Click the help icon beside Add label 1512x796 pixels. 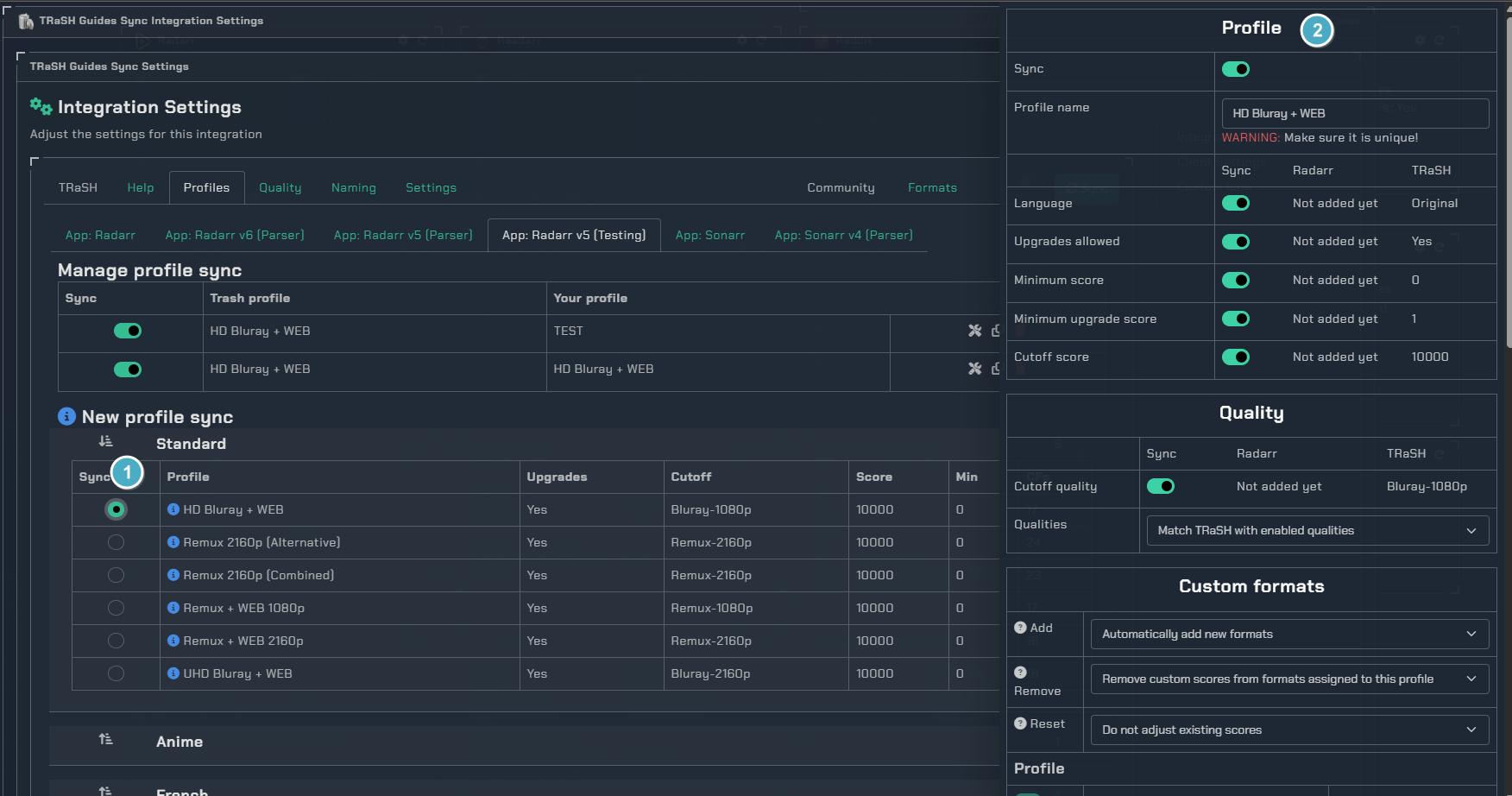(1020, 628)
